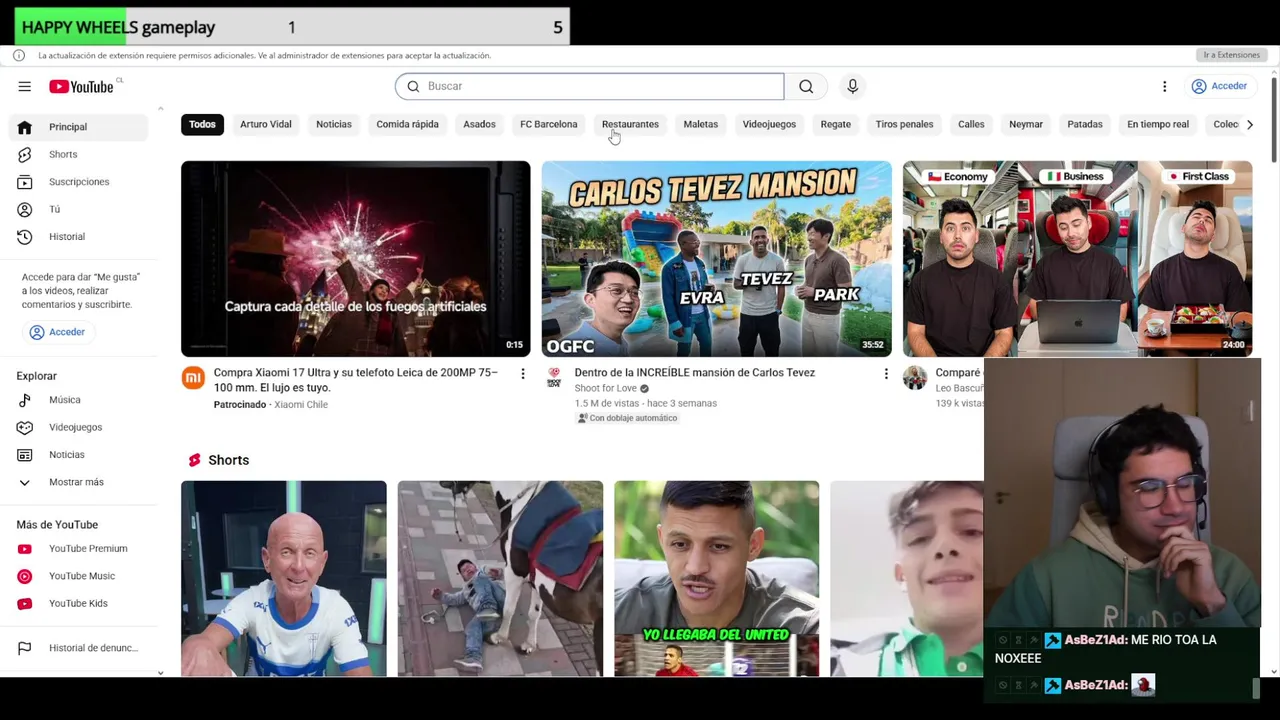This screenshot has height=720, width=1280.
Task: Select the FC Barcelona chip
Action: 548,124
